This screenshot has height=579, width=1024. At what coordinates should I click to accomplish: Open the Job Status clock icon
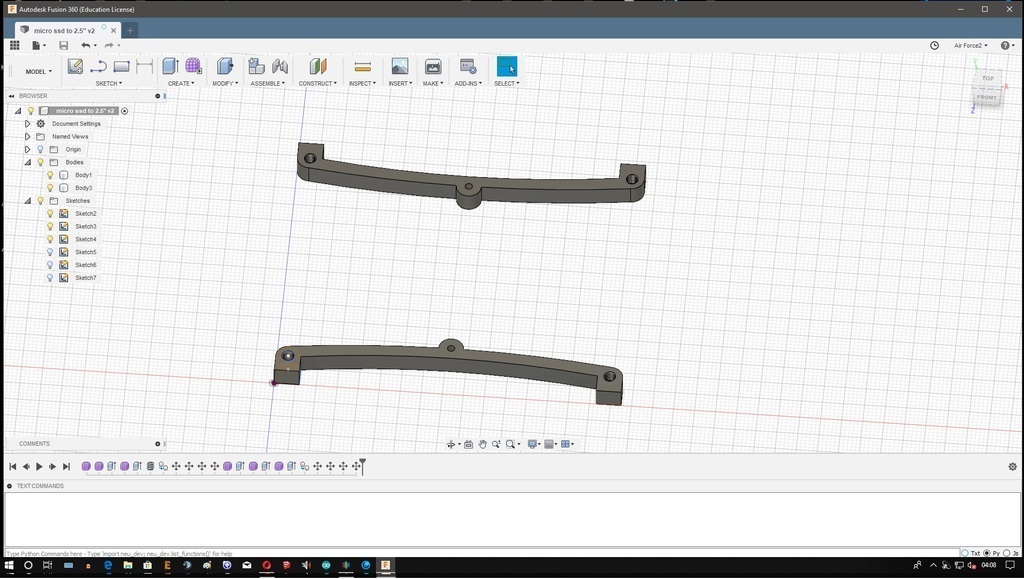click(x=934, y=45)
